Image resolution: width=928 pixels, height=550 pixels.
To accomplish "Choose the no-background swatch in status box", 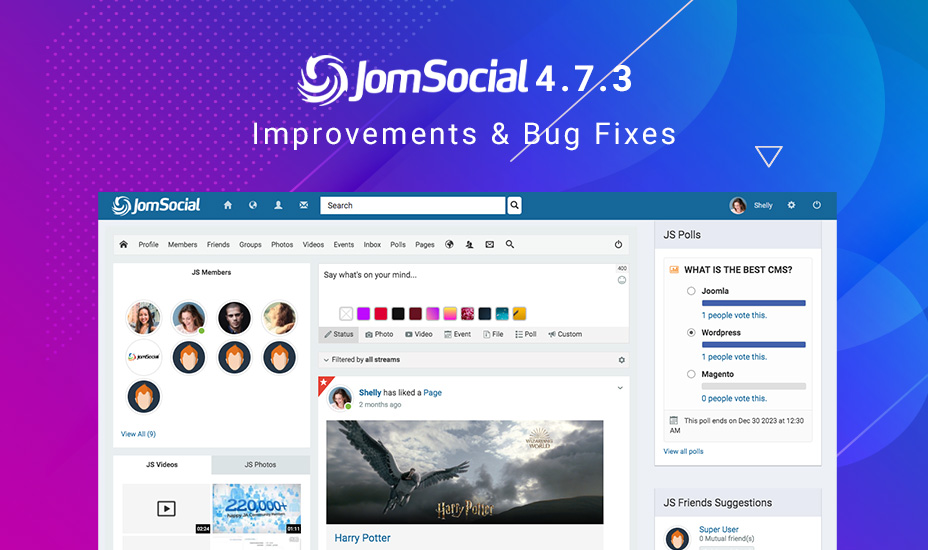I will pos(346,314).
